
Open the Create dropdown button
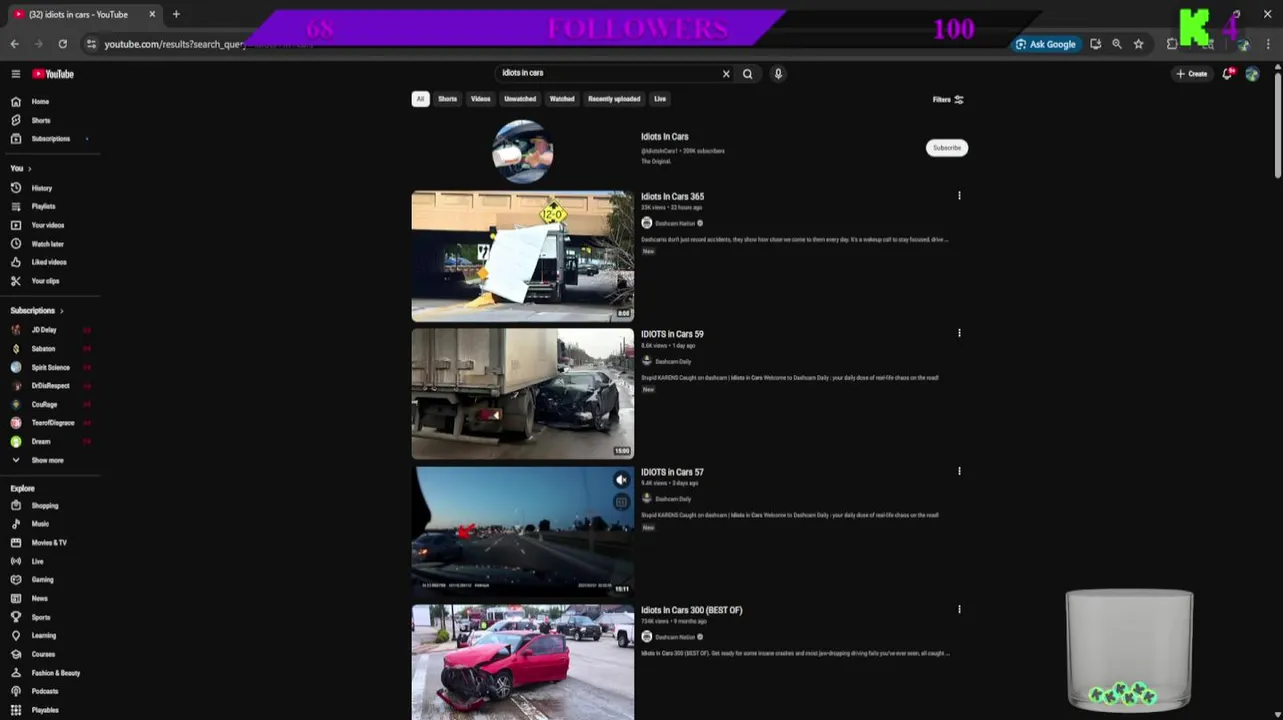1192,74
